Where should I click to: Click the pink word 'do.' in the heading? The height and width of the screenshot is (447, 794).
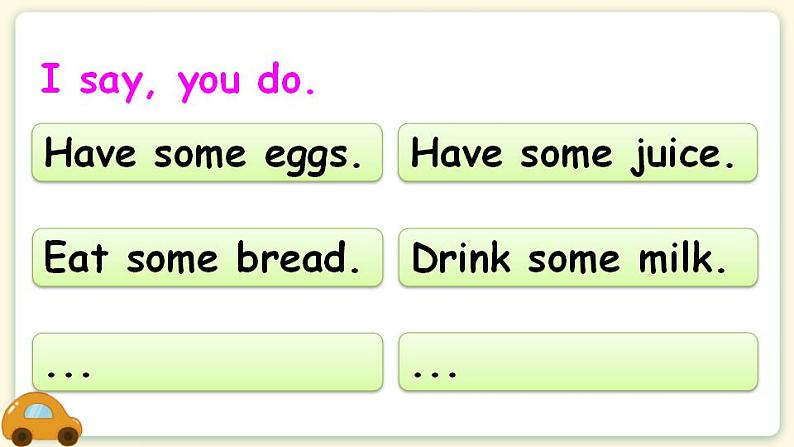click(286, 78)
